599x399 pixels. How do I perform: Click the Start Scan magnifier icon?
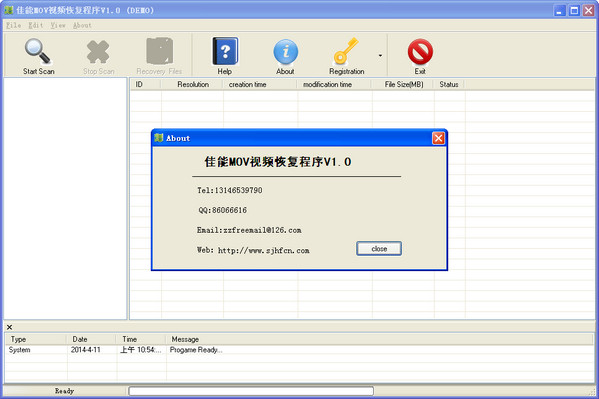[x=37, y=51]
